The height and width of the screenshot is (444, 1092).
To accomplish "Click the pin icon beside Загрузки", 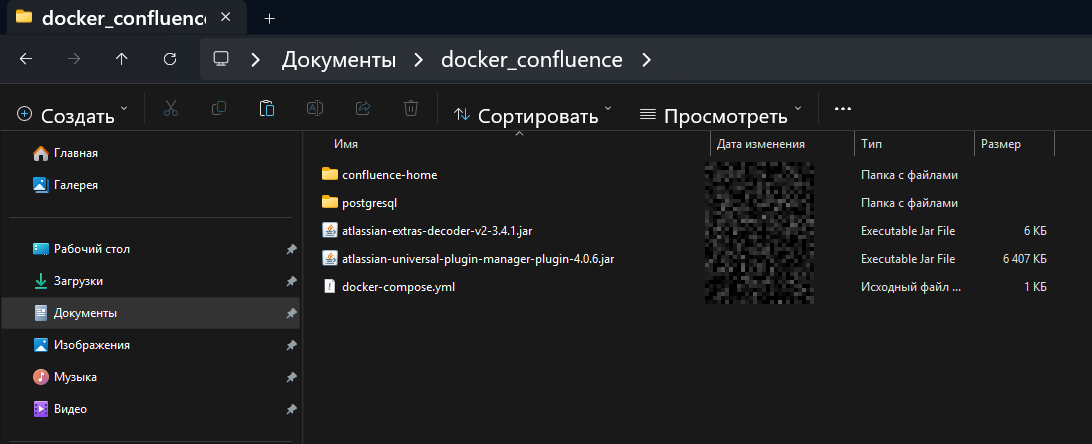I will pyautogui.click(x=292, y=282).
